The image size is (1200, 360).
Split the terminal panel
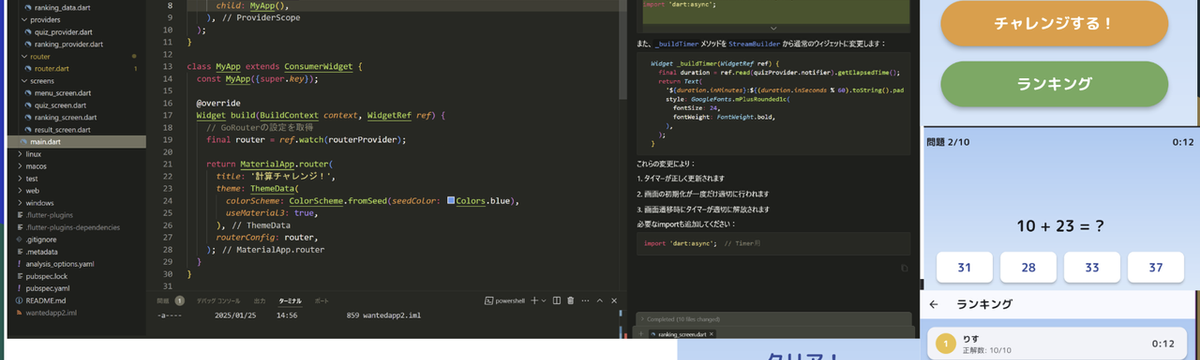[556, 300]
